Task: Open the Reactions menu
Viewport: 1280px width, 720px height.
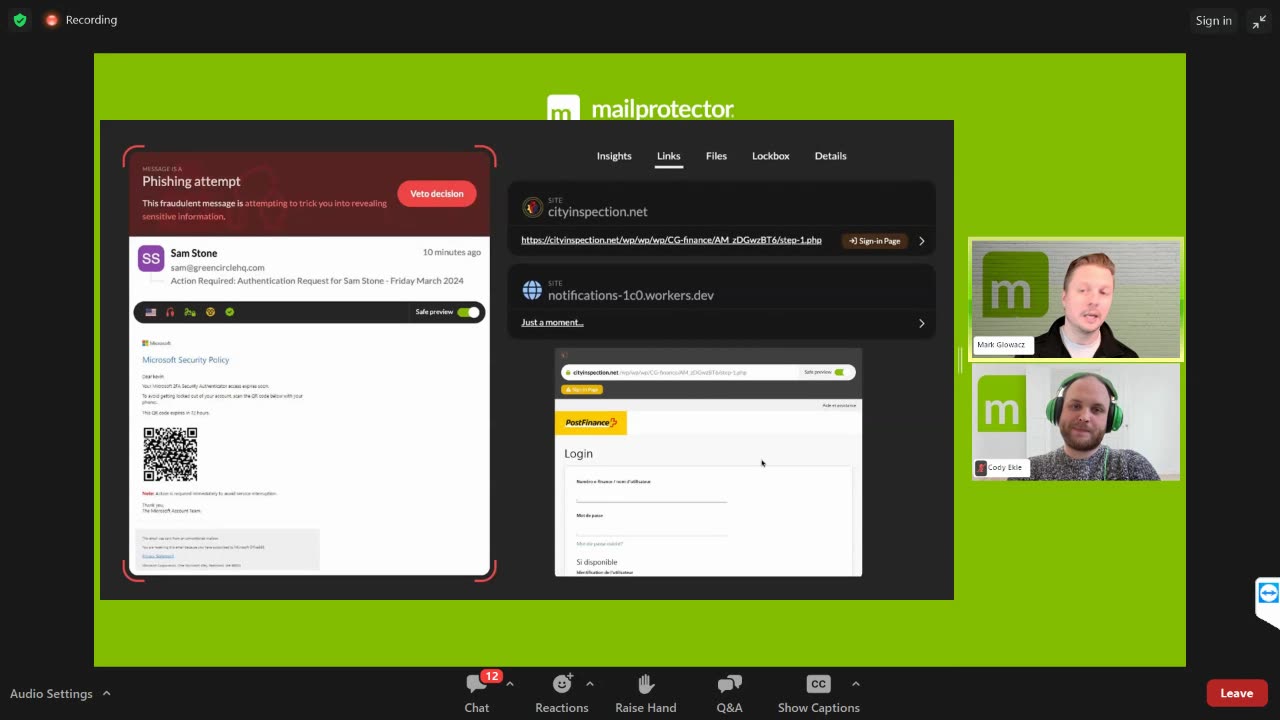Action: tap(561, 693)
